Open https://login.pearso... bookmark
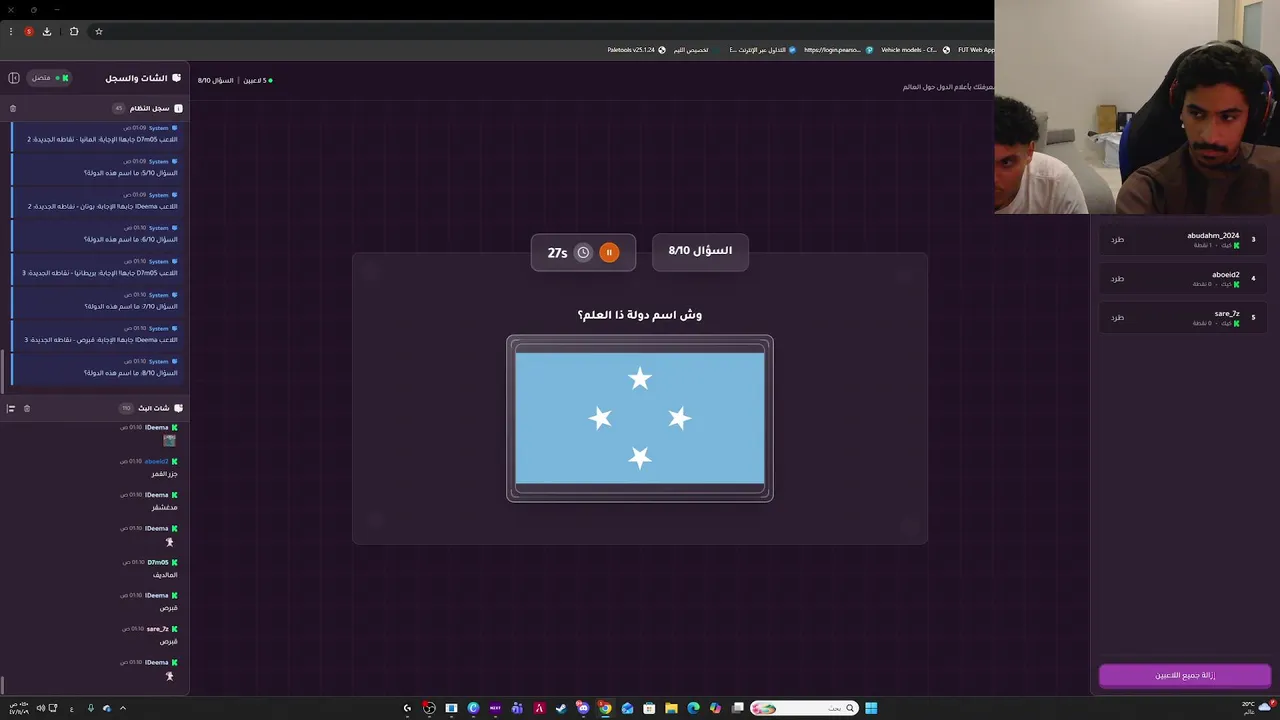The width and height of the screenshot is (1280, 720). tap(839, 50)
